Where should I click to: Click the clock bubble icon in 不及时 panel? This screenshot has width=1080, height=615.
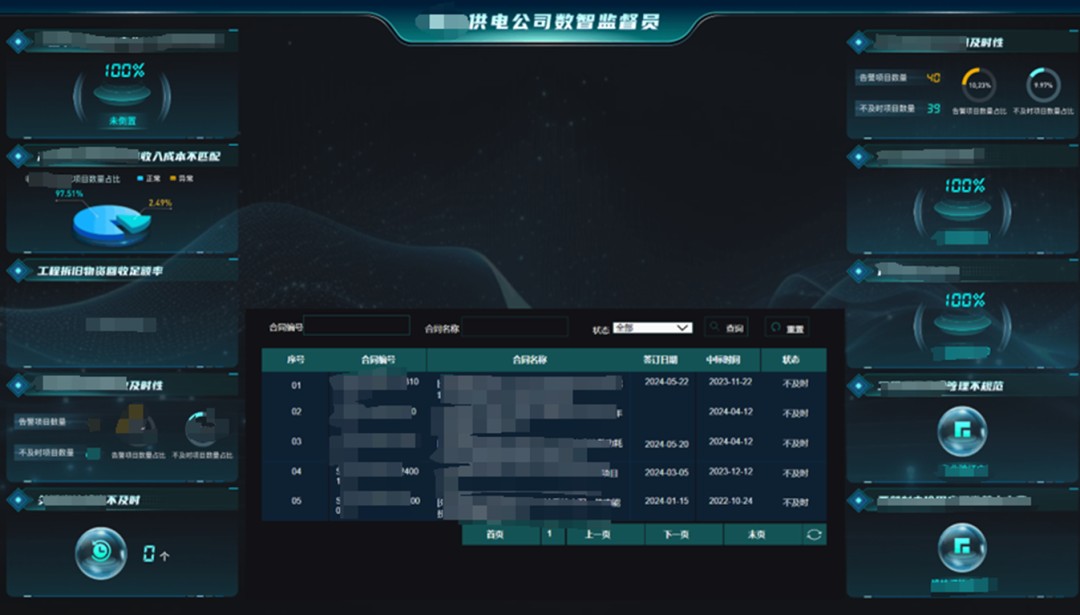(x=101, y=553)
